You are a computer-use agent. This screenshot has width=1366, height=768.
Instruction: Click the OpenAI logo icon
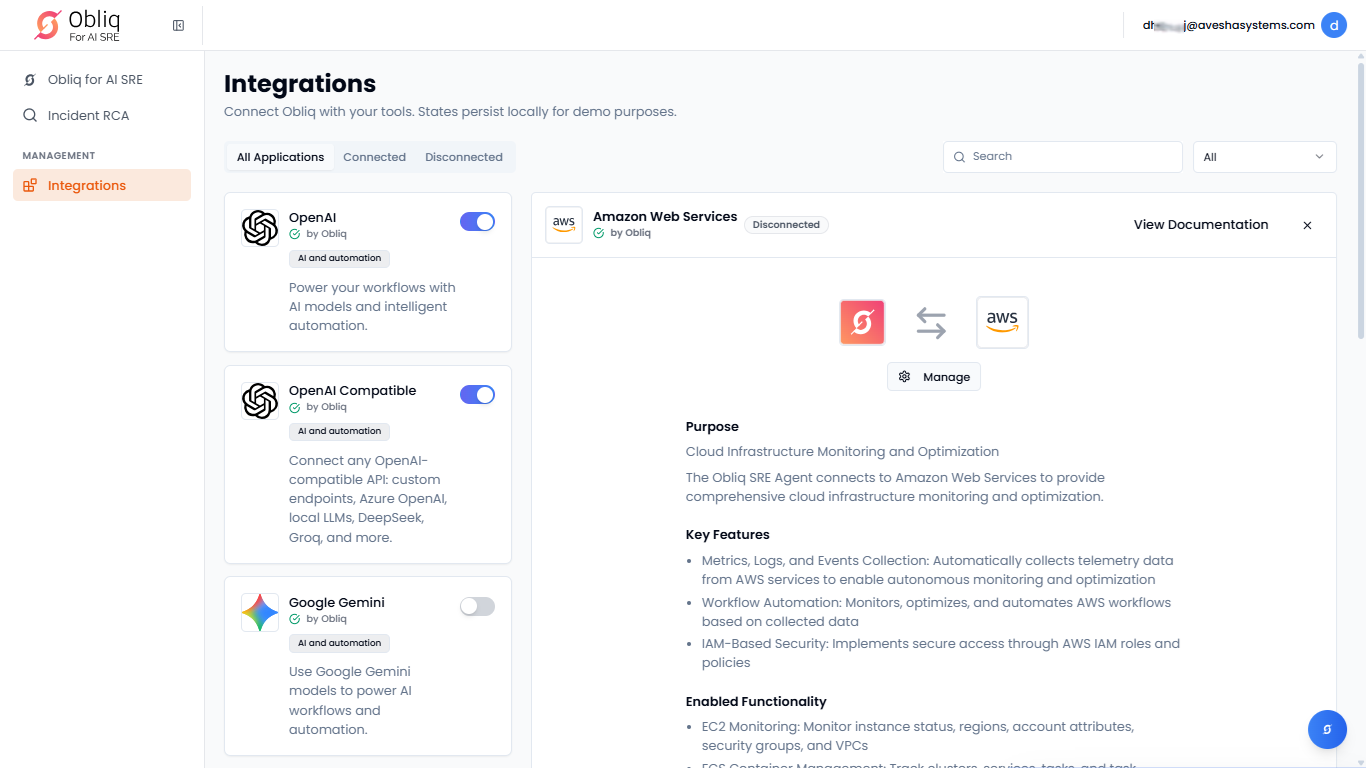[x=260, y=228]
